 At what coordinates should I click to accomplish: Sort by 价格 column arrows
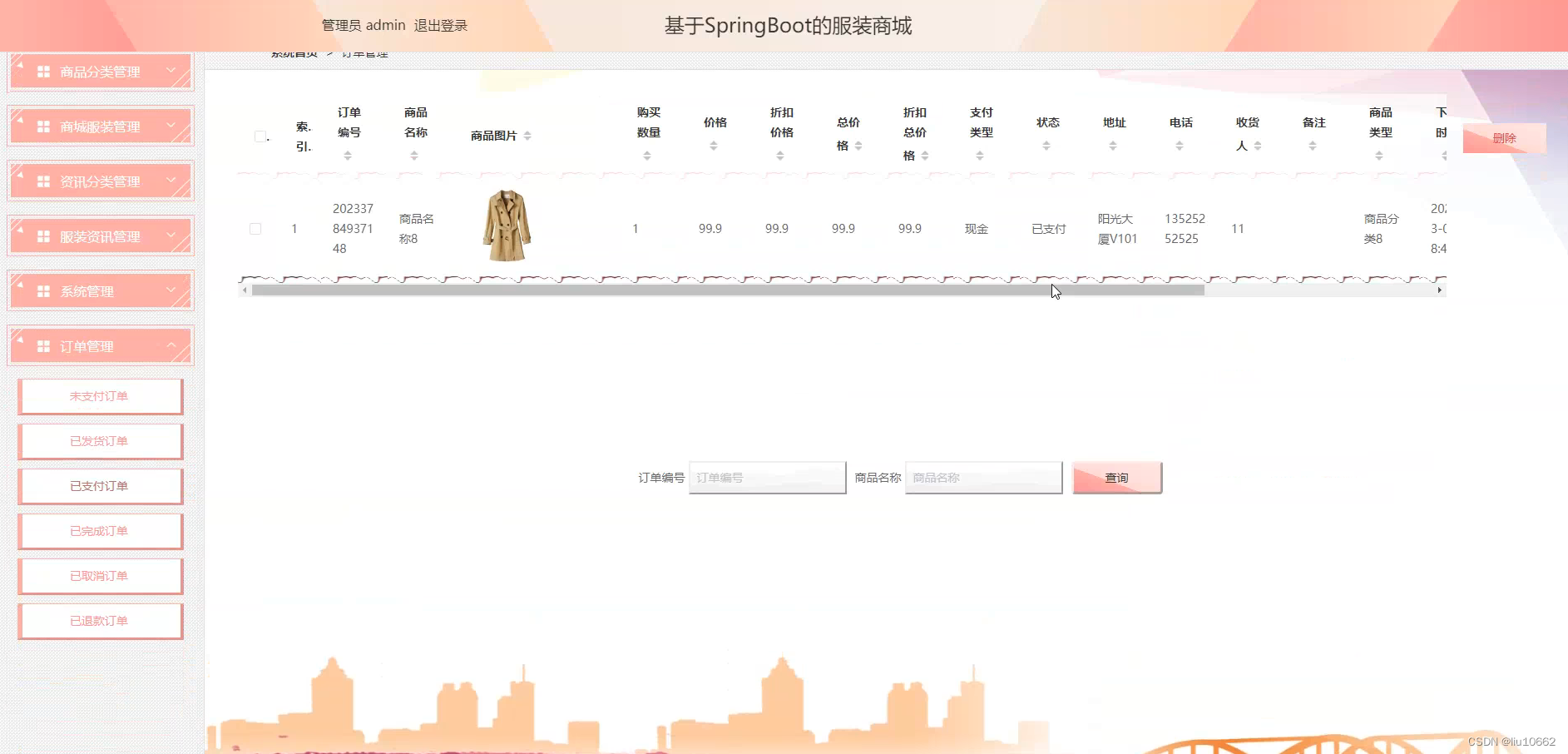pos(714,146)
